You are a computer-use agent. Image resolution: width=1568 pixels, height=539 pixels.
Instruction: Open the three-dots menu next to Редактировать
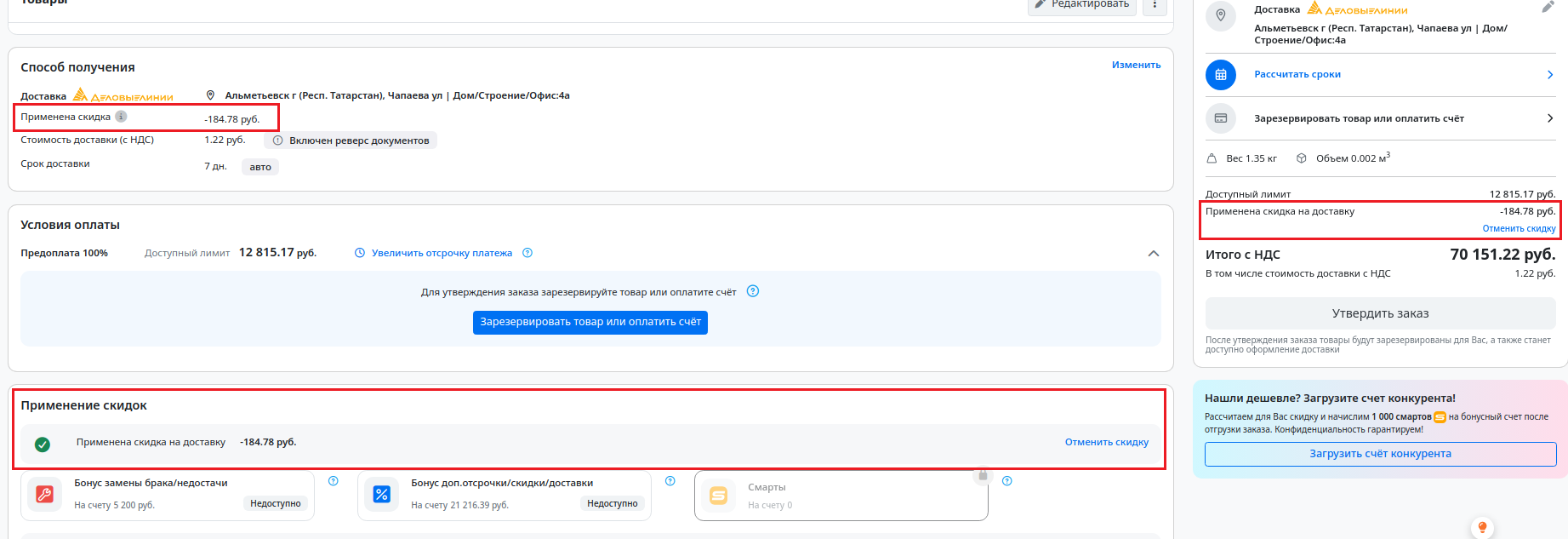pyautogui.click(x=1155, y=5)
